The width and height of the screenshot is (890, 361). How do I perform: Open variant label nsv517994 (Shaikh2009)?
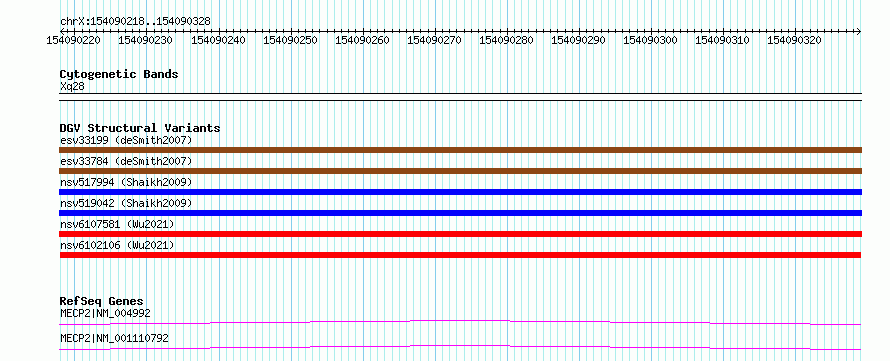[x=126, y=182]
